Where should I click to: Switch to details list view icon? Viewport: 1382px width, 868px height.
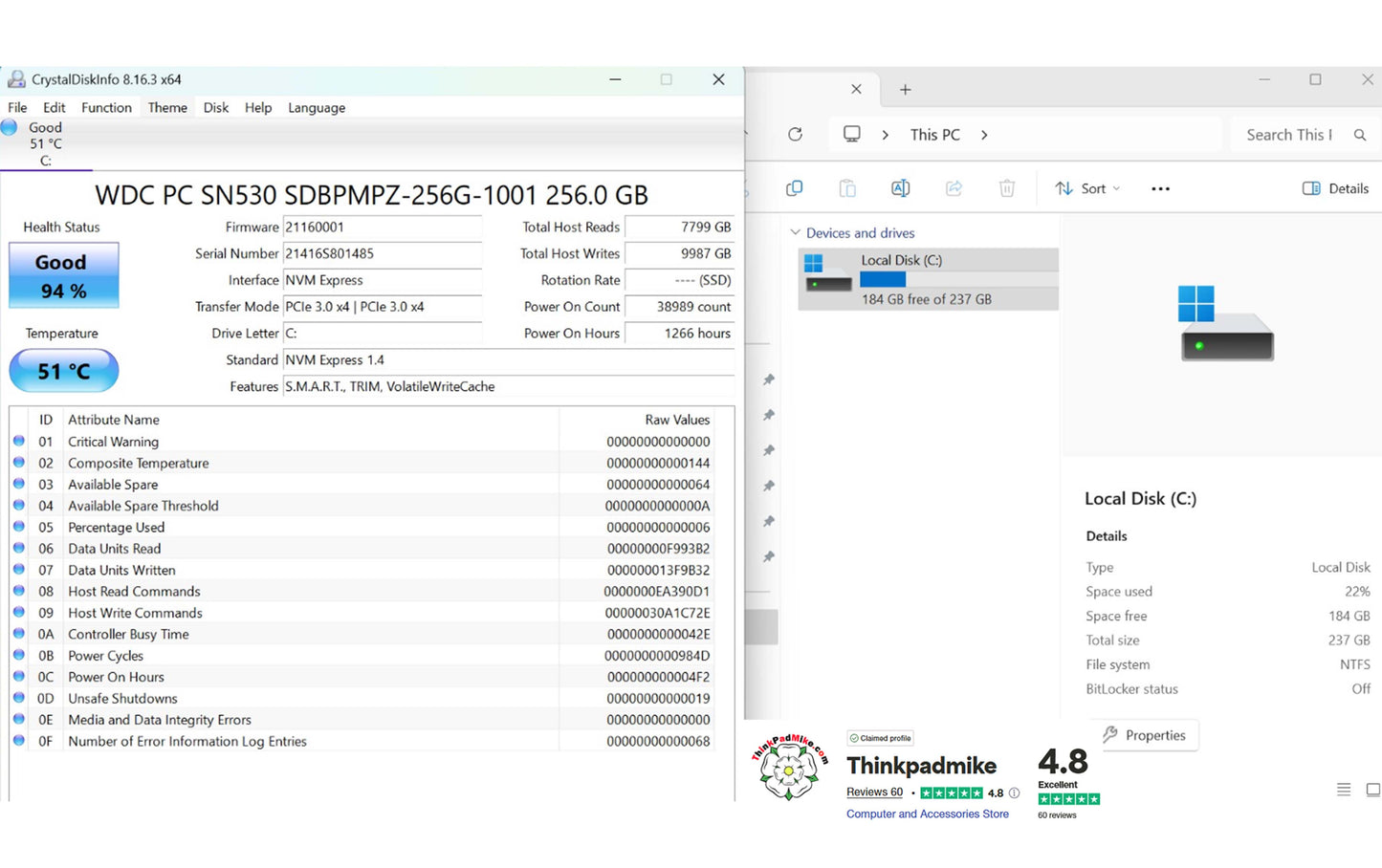[1344, 789]
